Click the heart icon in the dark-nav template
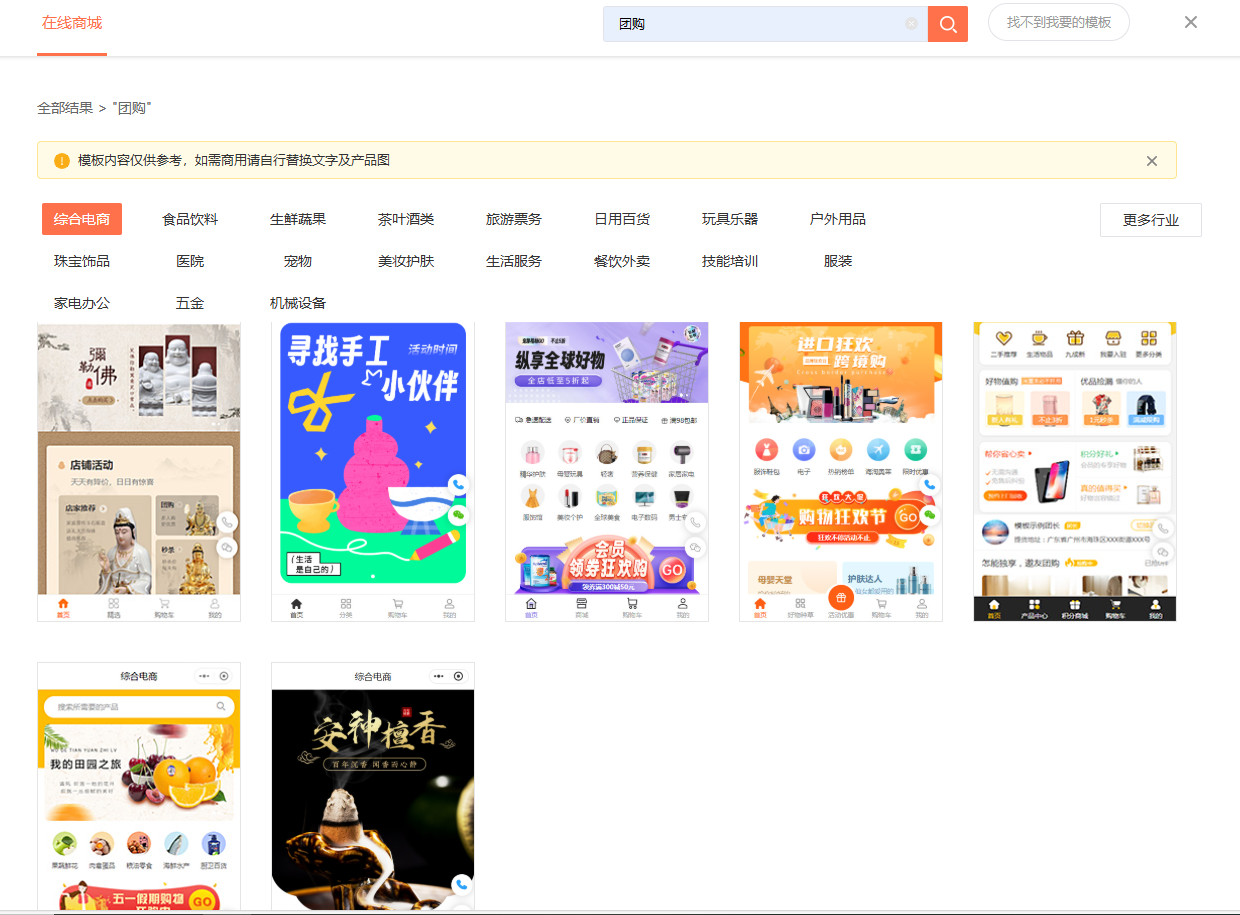This screenshot has width=1240, height=915. [x=1005, y=338]
